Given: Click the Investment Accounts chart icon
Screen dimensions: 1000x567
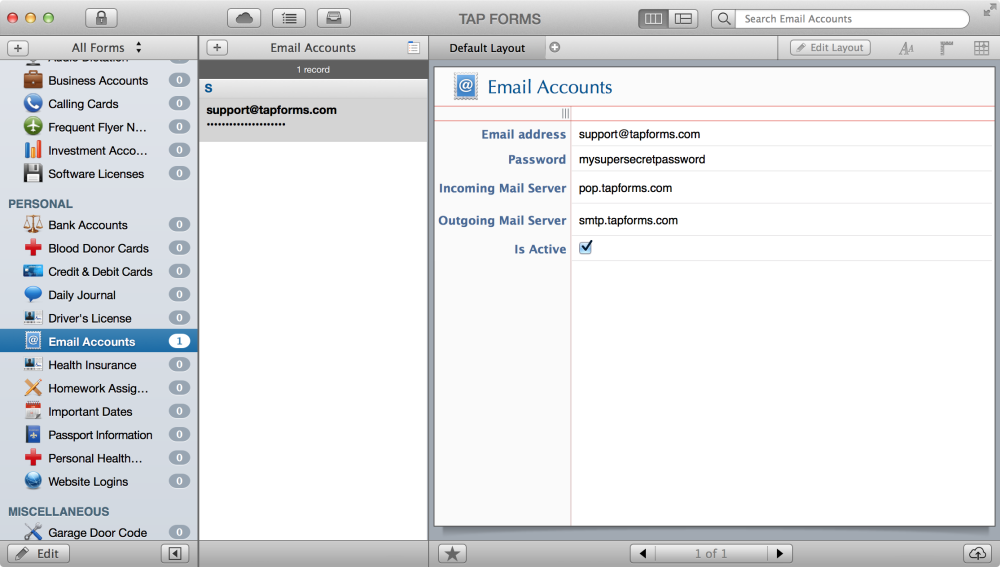Looking at the screenshot, I should (x=33, y=150).
